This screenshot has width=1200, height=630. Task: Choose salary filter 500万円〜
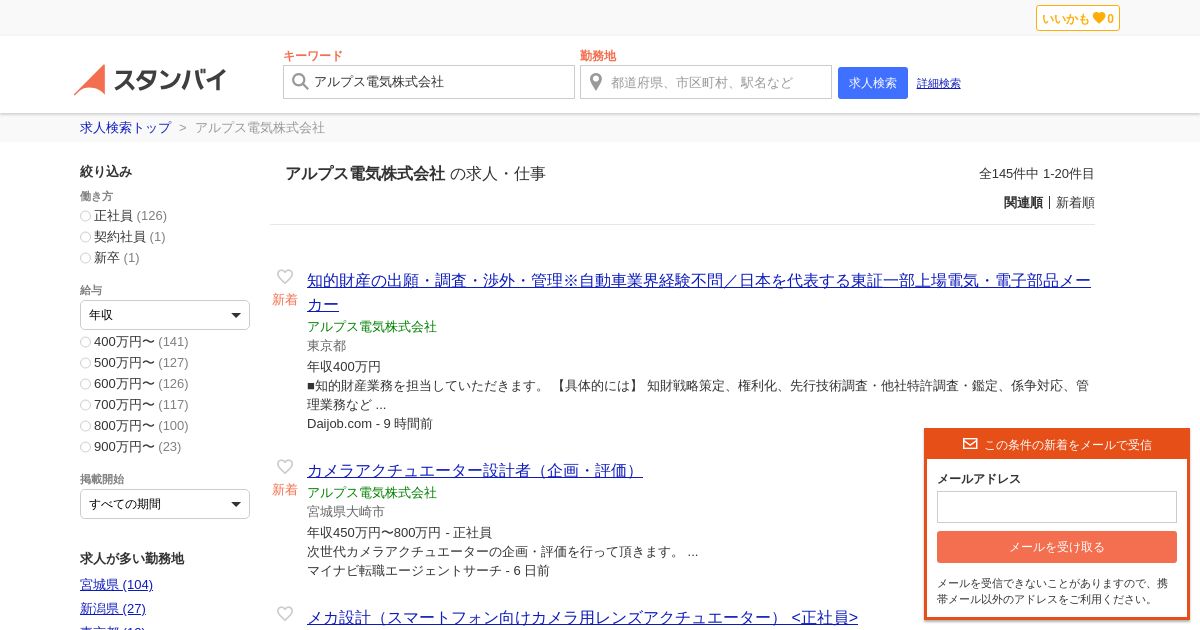click(86, 363)
